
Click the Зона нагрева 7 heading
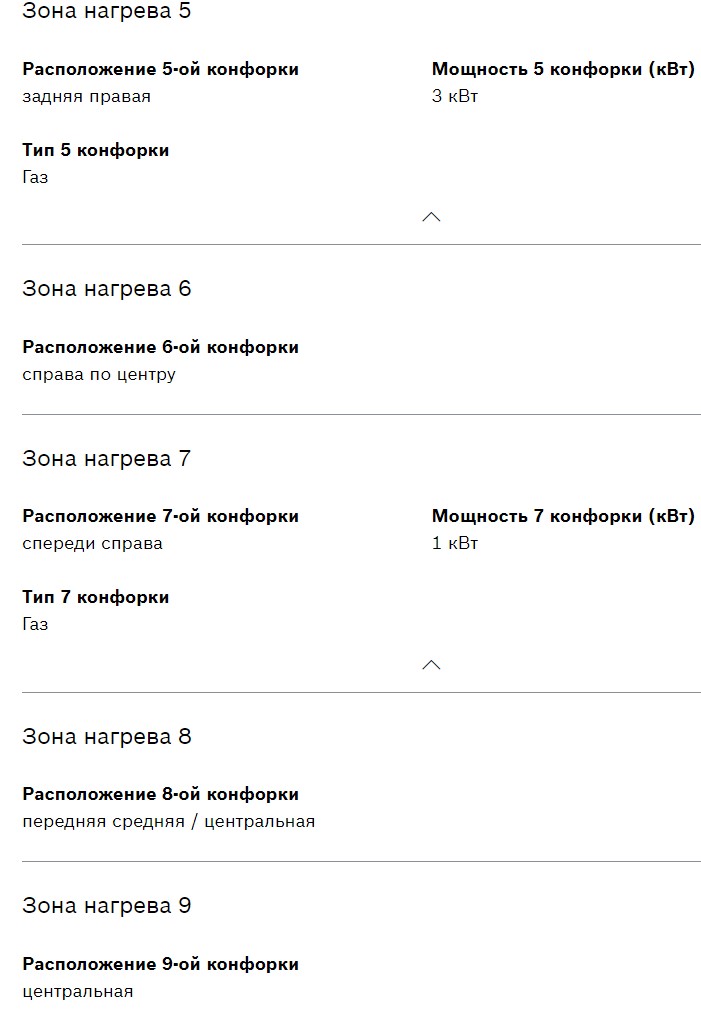[x=106, y=459]
